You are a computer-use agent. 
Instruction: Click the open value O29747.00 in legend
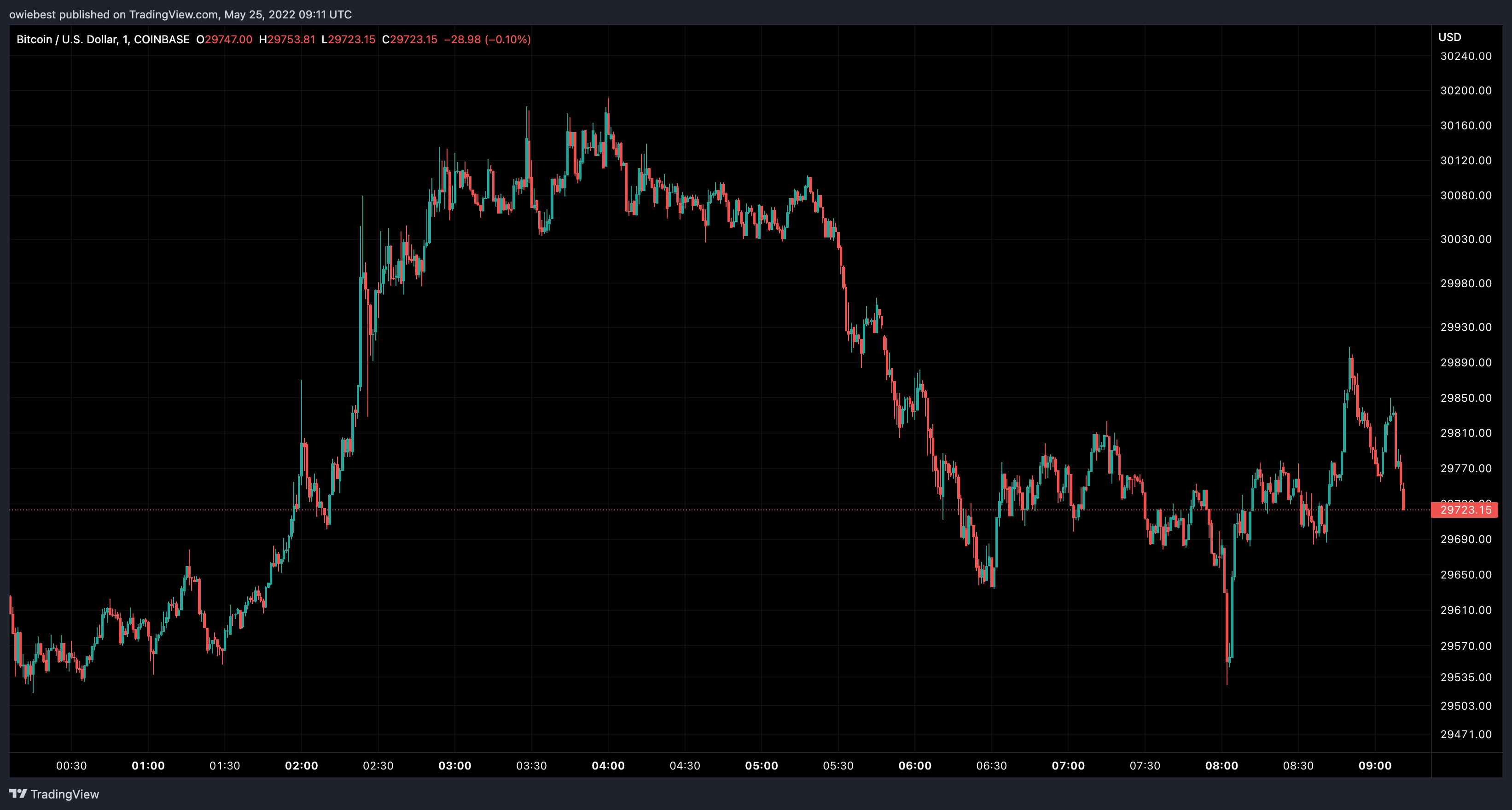(x=224, y=39)
